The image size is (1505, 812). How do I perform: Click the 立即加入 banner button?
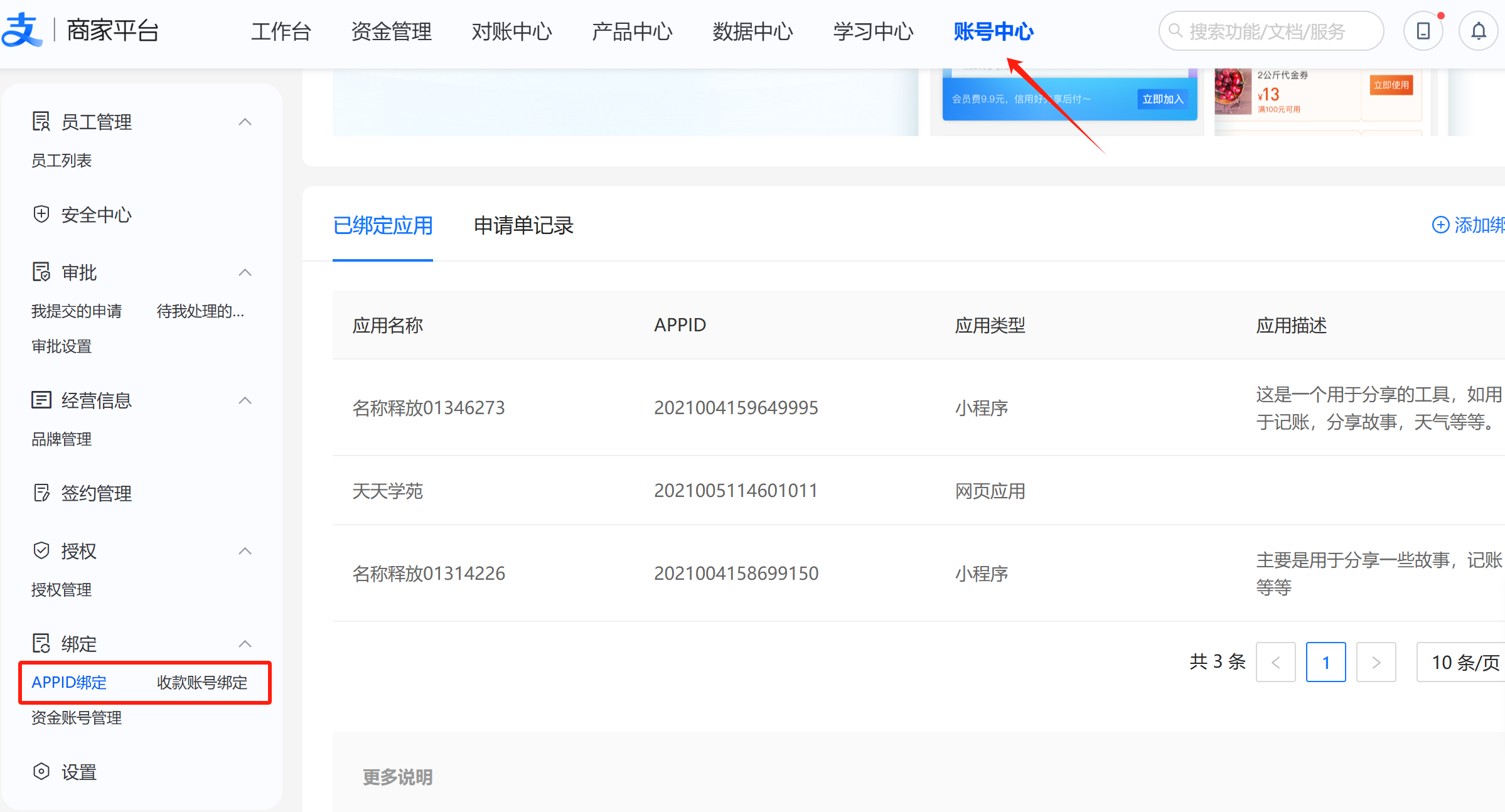pos(1162,99)
